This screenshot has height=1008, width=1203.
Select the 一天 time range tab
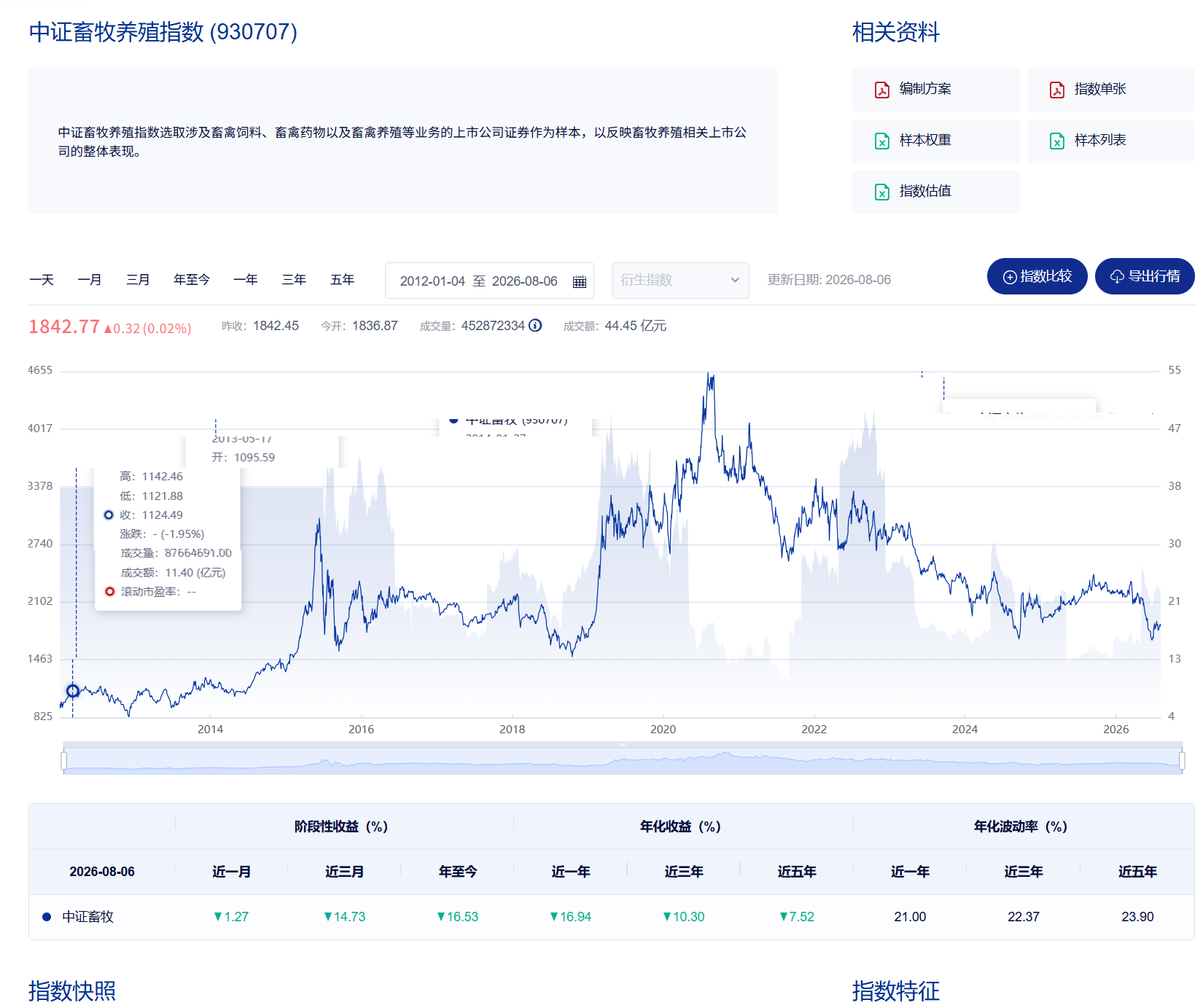coord(42,280)
